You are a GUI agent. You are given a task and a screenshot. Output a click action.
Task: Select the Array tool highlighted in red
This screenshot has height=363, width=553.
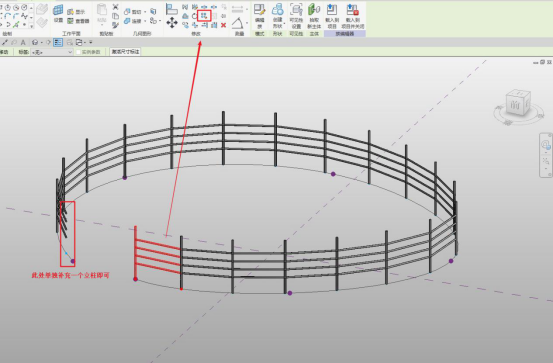tap(204, 16)
